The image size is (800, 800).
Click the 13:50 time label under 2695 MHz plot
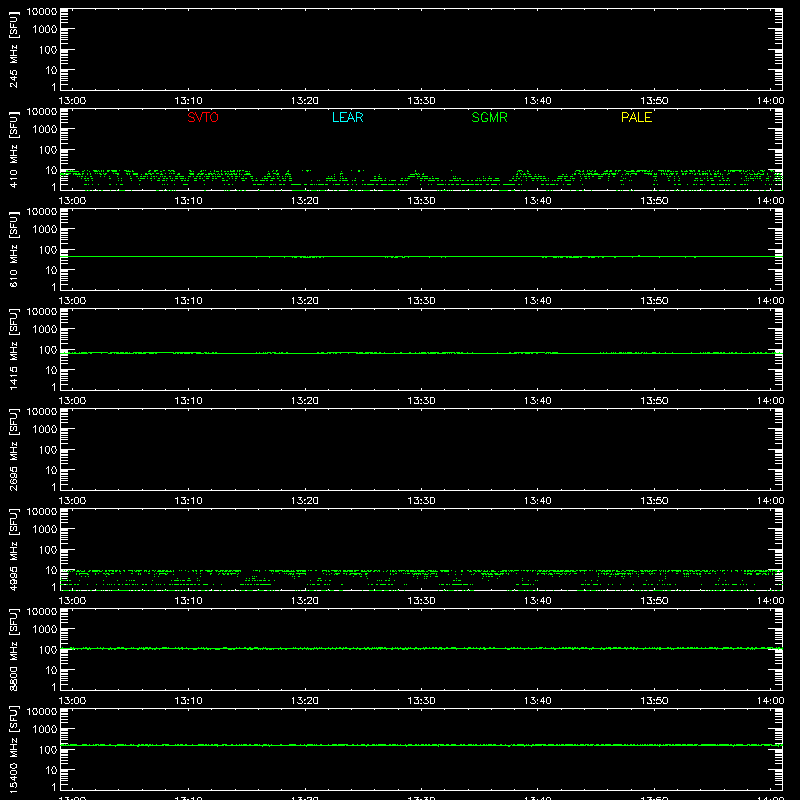(654, 501)
